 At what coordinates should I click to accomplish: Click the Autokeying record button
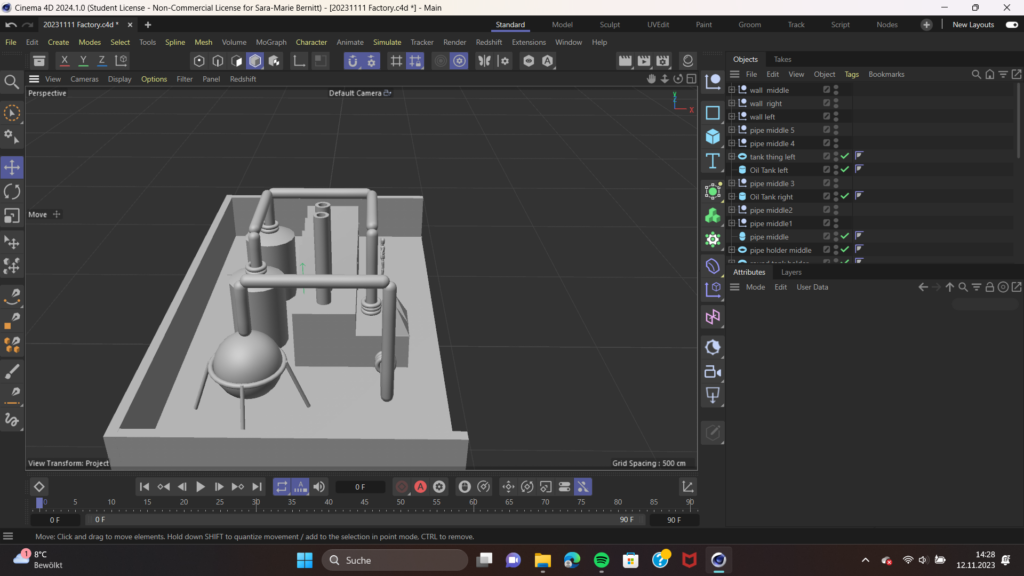[421, 487]
